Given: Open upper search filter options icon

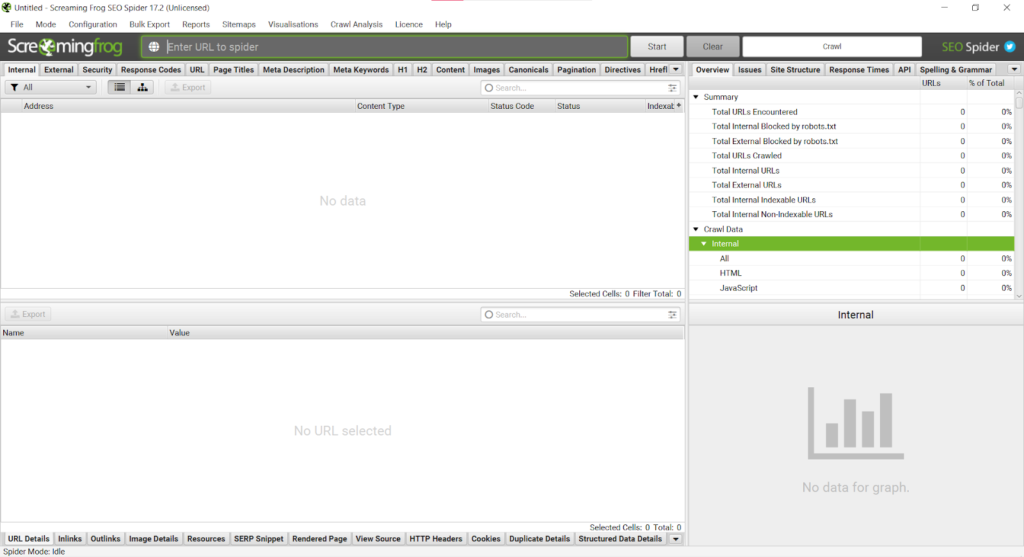Looking at the screenshot, I should point(672,88).
